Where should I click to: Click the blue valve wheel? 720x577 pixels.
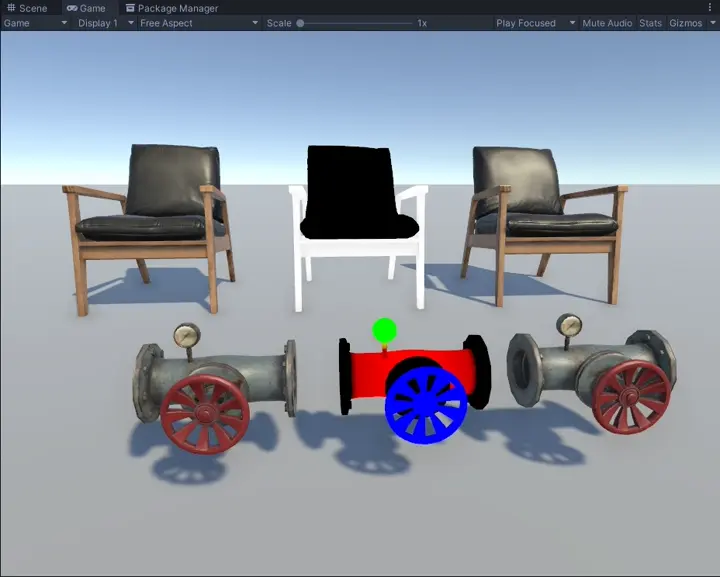[x=426, y=405]
